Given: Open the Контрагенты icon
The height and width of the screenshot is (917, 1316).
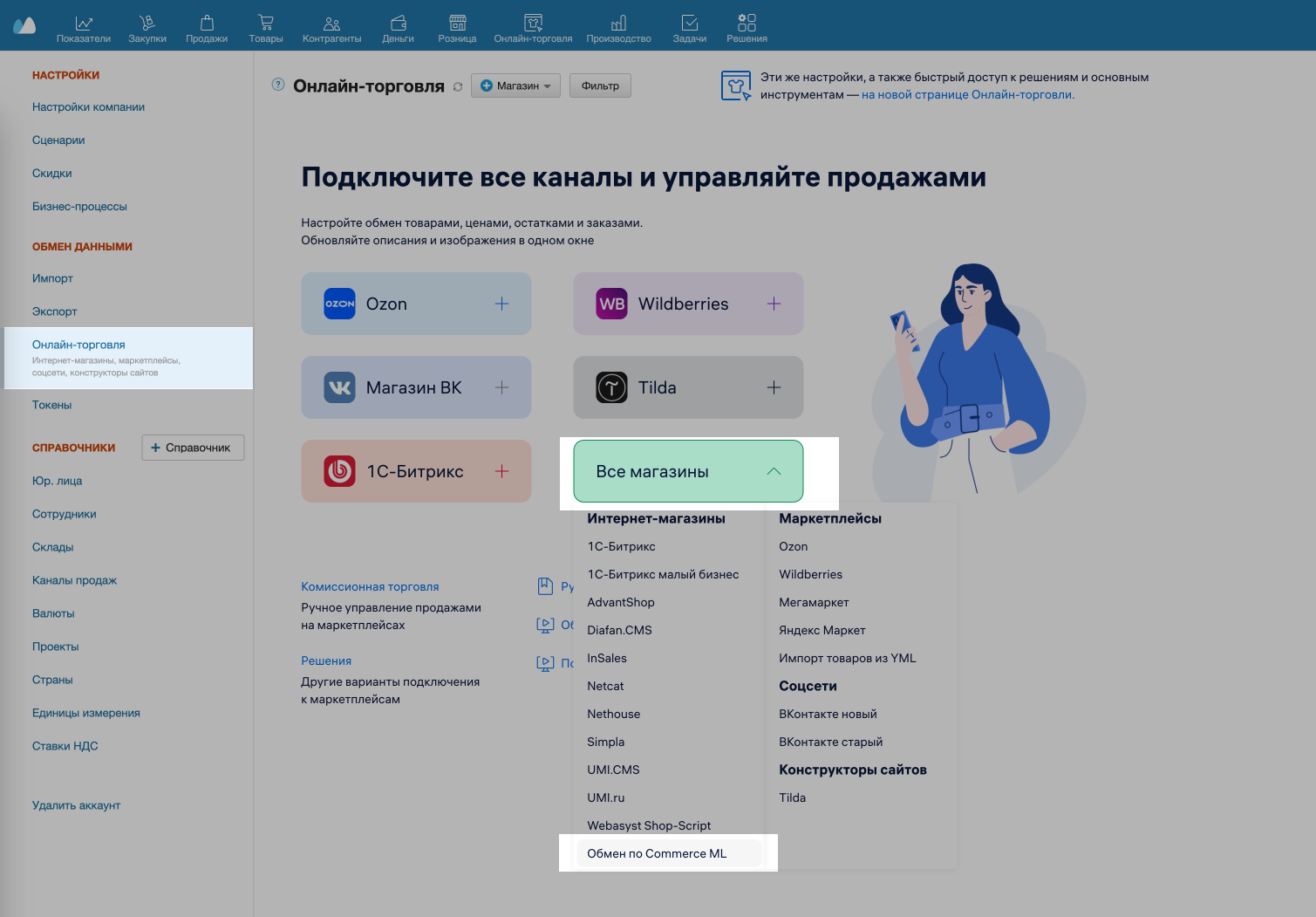Looking at the screenshot, I should pyautogui.click(x=331, y=23).
